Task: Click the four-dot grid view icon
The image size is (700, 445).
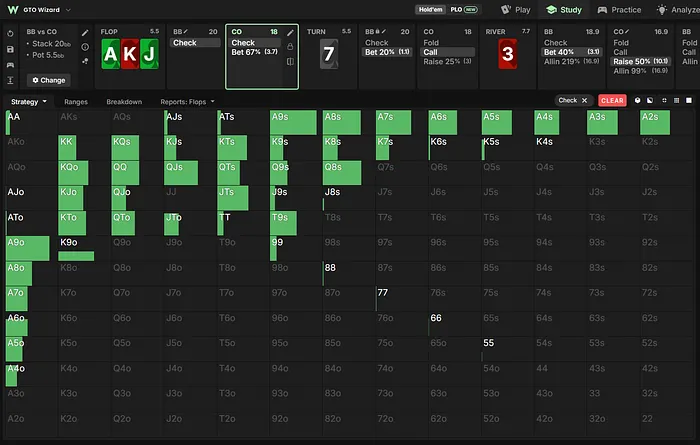Action: pos(664,100)
